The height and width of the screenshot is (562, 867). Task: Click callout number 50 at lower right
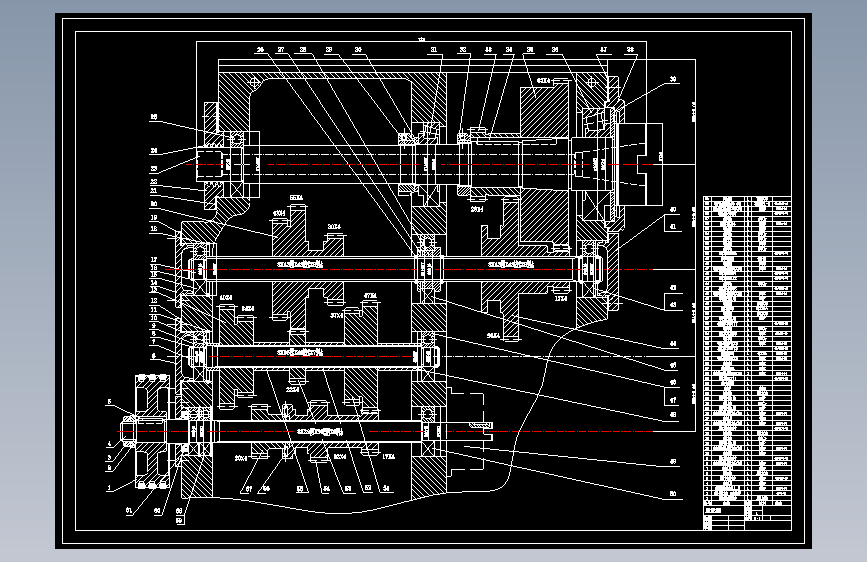pyautogui.click(x=673, y=493)
